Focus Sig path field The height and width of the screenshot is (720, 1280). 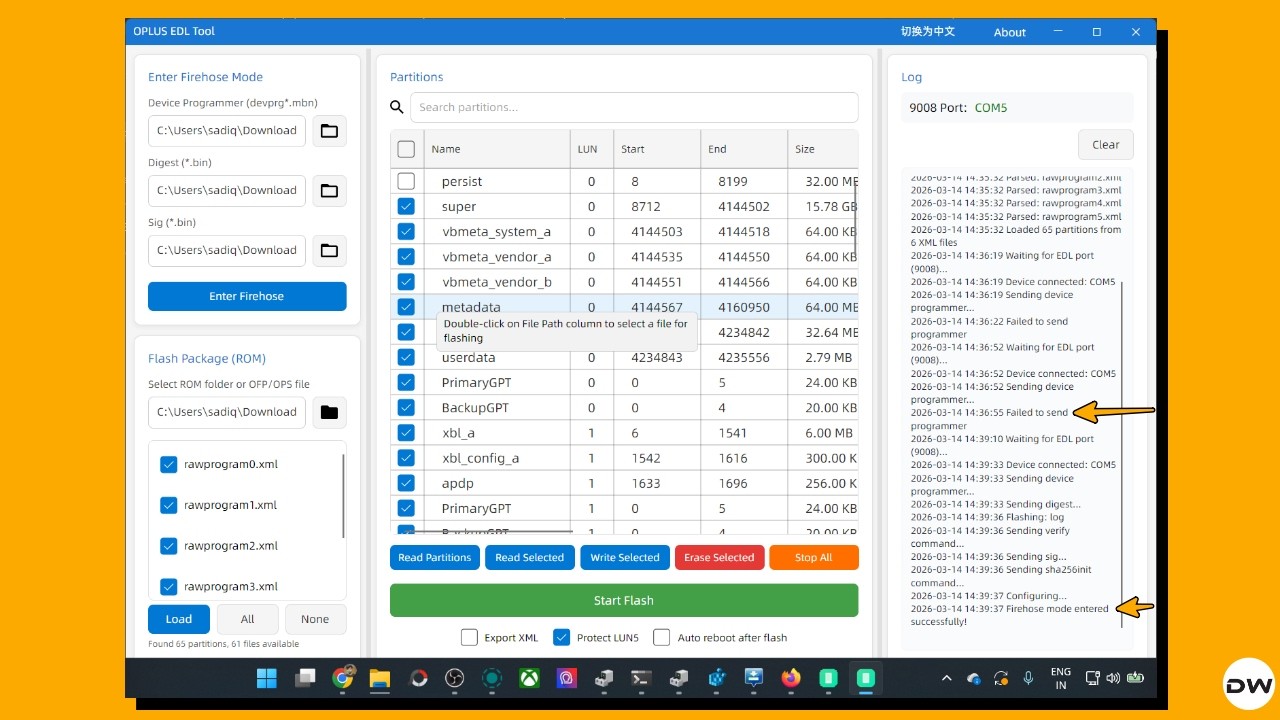[x=227, y=250]
